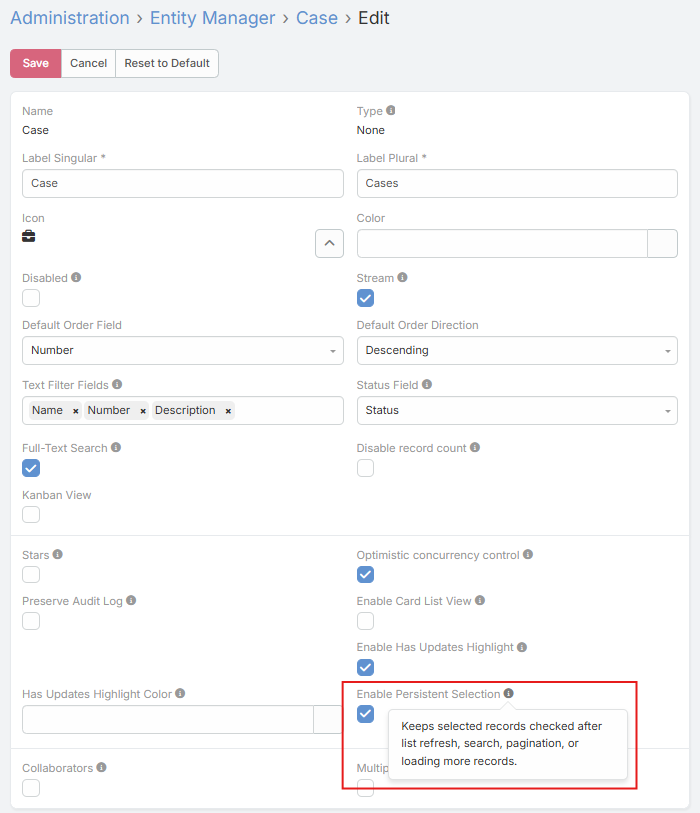Click info icon beside Enable Persistent Selection
Image resolution: width=700 pixels, height=813 pixels.
[509, 694]
